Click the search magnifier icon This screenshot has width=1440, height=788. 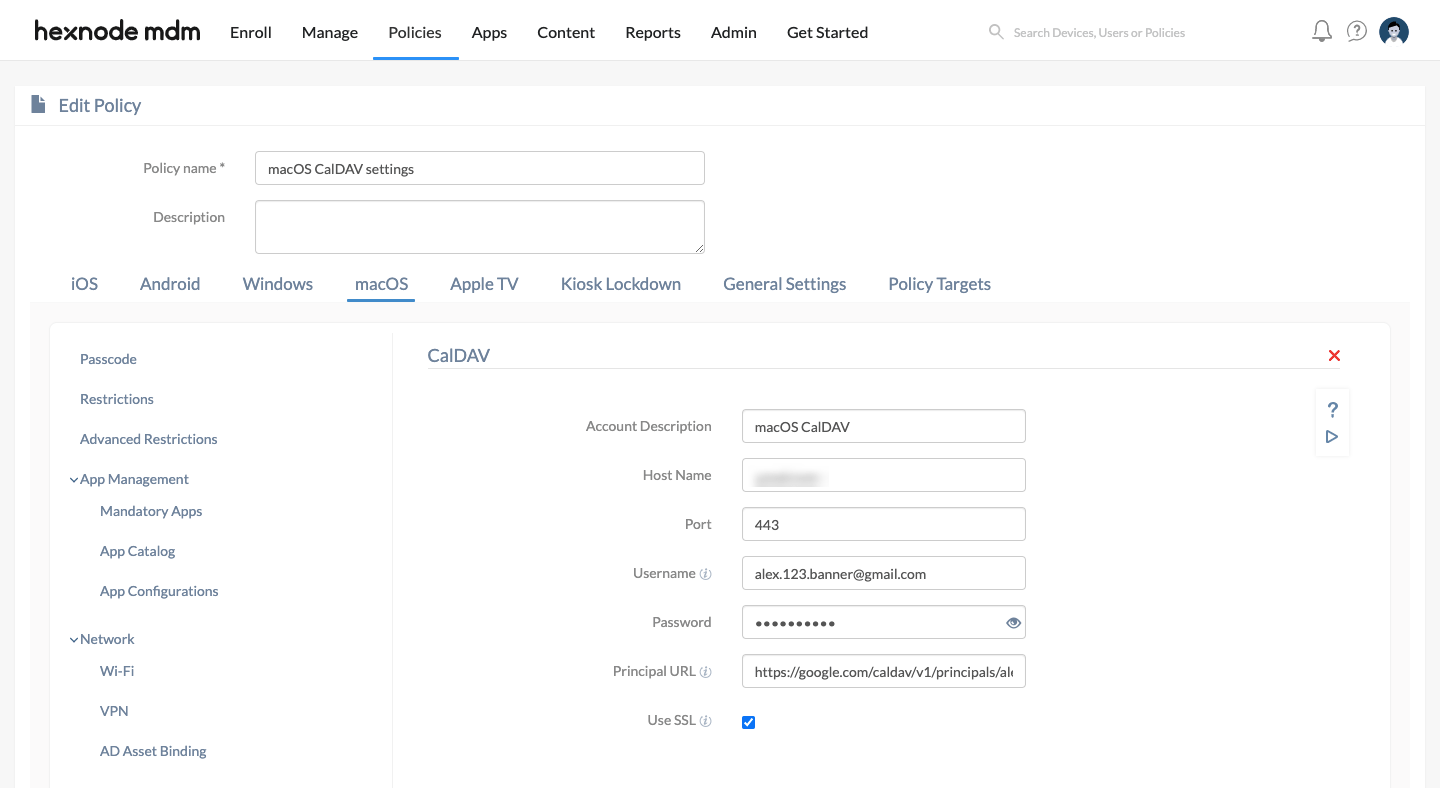pyautogui.click(x=996, y=31)
